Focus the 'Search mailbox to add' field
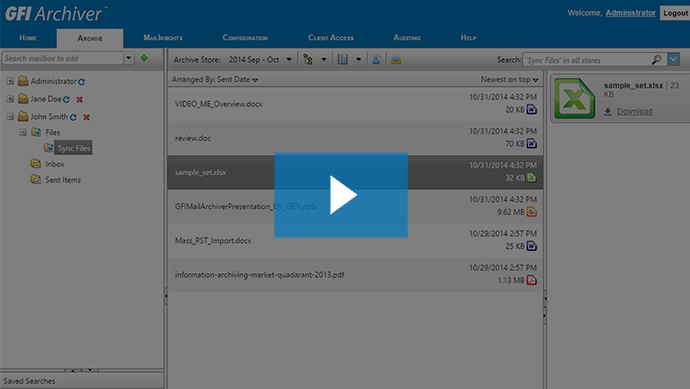The image size is (690, 389). (x=62, y=58)
